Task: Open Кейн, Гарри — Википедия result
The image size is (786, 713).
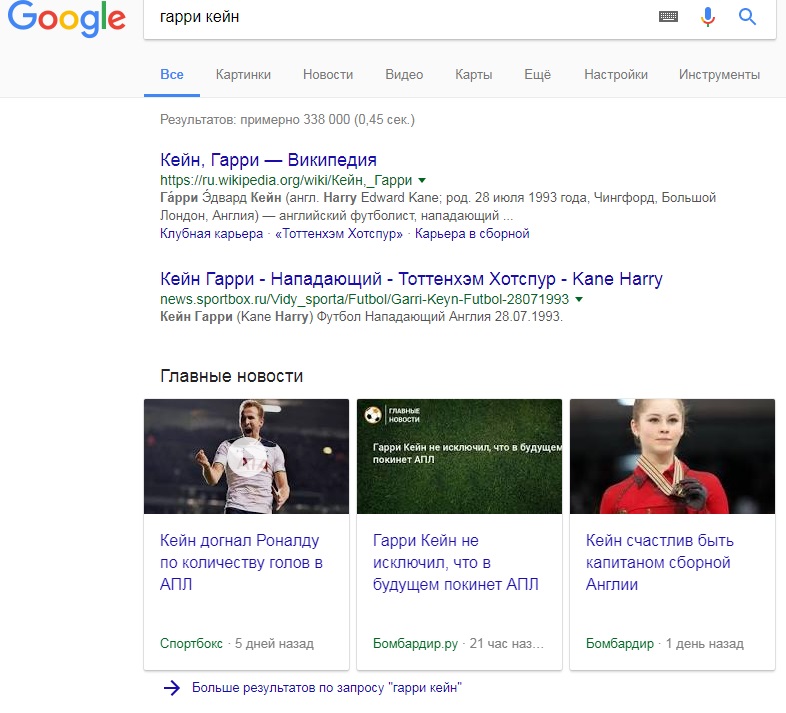Action: click(x=268, y=160)
